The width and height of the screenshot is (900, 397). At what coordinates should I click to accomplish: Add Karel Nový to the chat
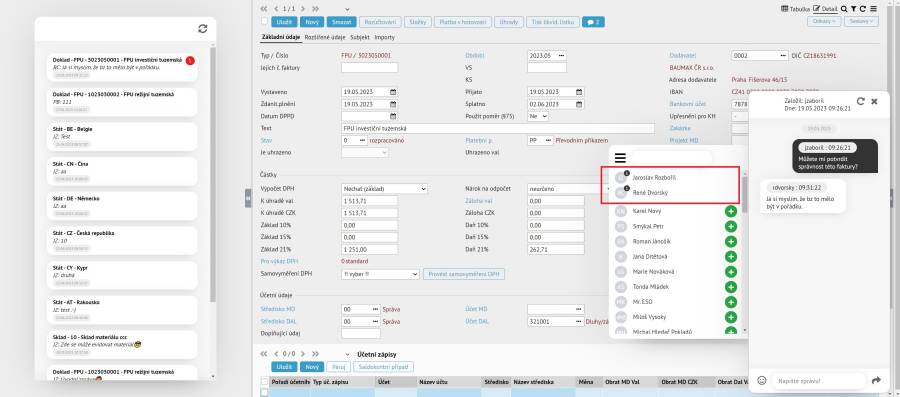[x=731, y=212]
